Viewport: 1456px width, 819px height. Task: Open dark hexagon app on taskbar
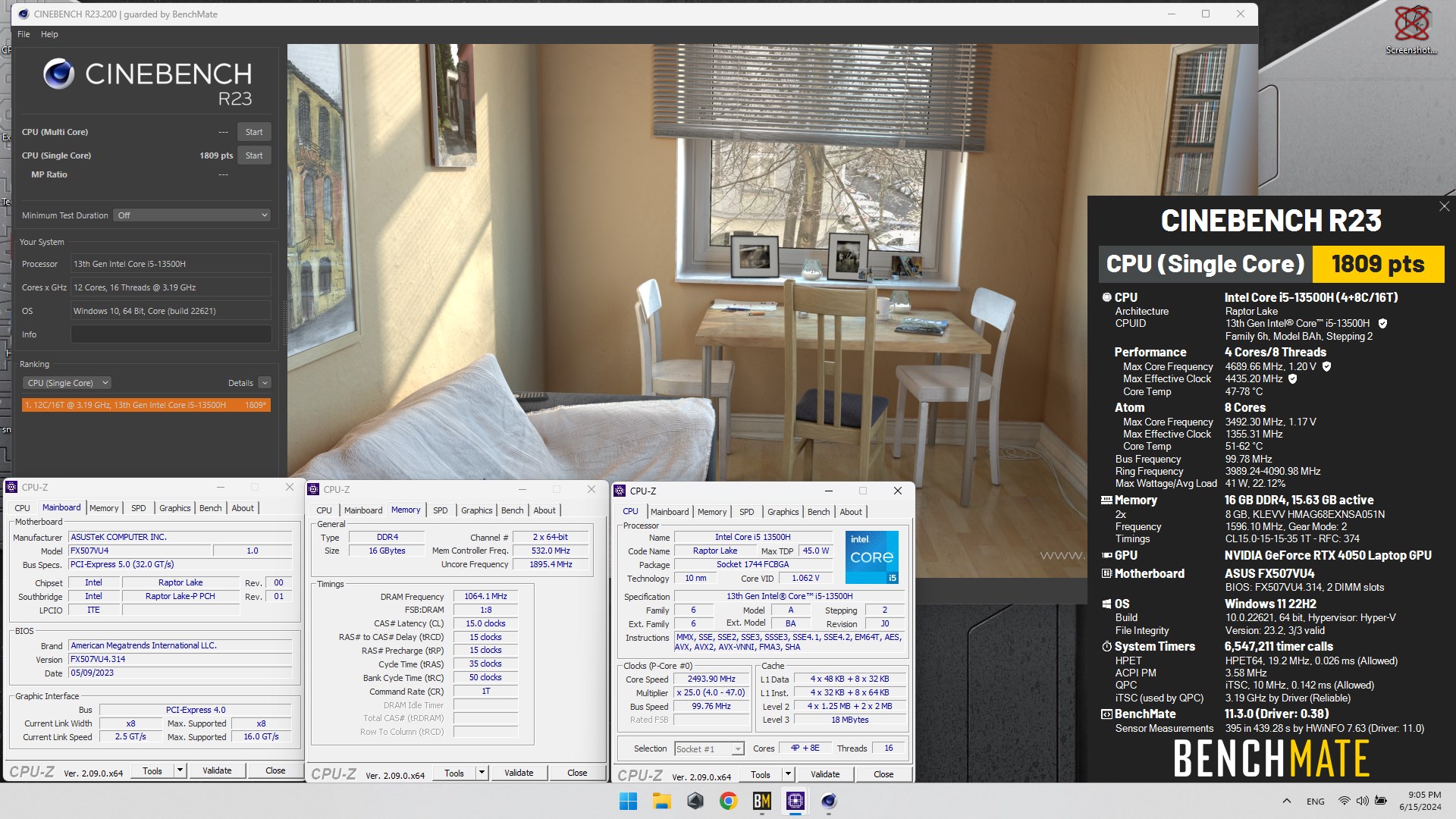pos(695,801)
